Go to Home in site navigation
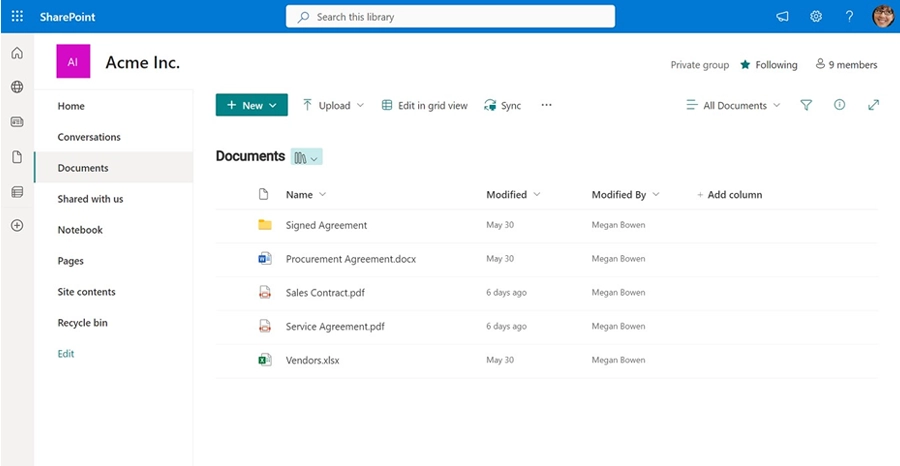Viewport: 900px width, 466px height. coord(71,106)
